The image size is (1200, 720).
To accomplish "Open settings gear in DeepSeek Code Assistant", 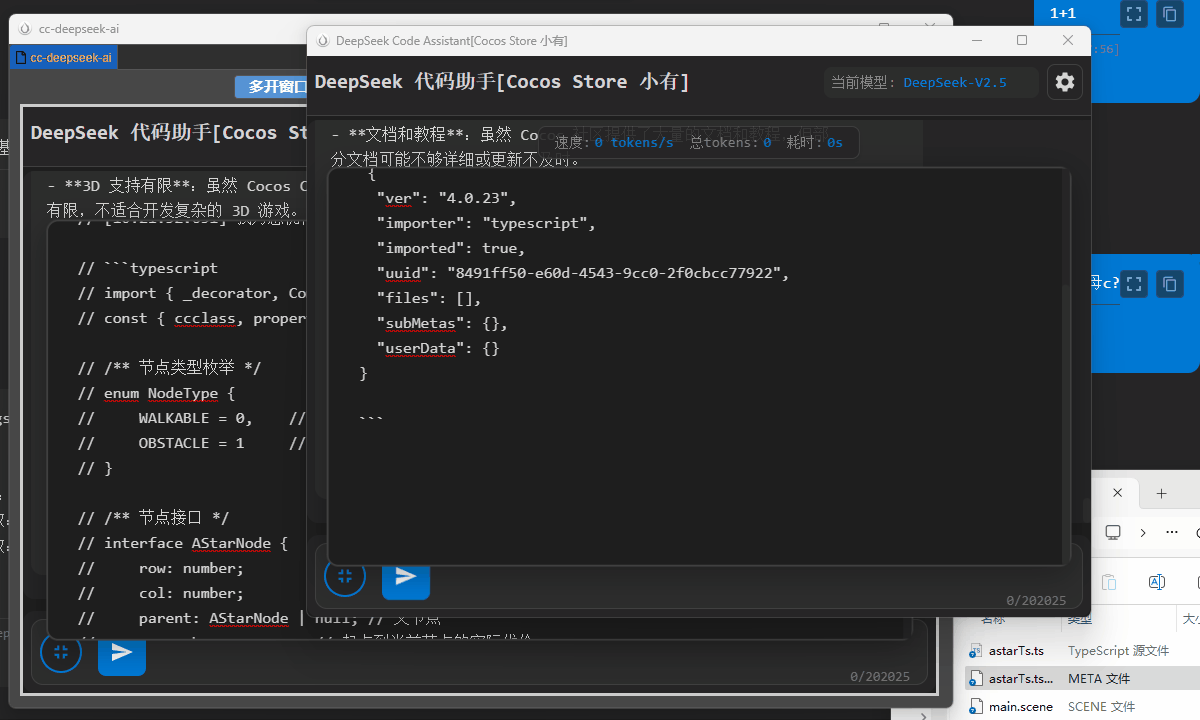I will coord(1065,82).
